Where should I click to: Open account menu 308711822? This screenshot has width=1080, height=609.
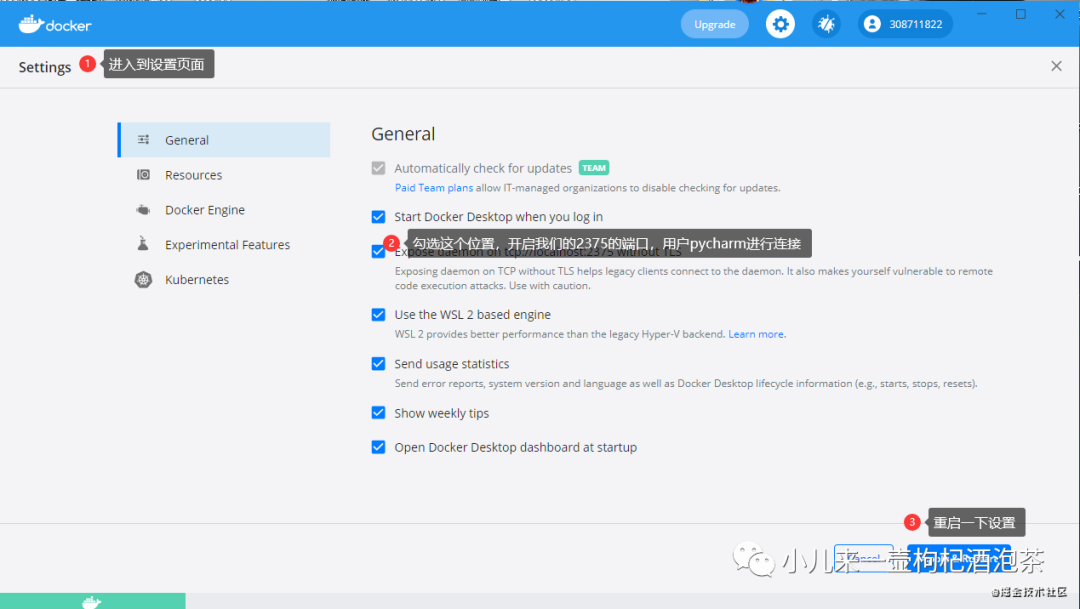pos(905,24)
